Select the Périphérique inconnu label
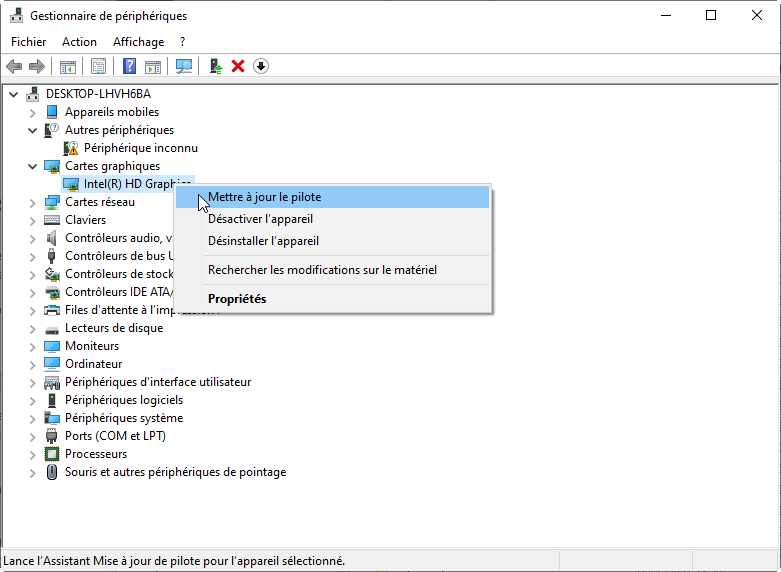The image size is (781, 572). (x=141, y=148)
